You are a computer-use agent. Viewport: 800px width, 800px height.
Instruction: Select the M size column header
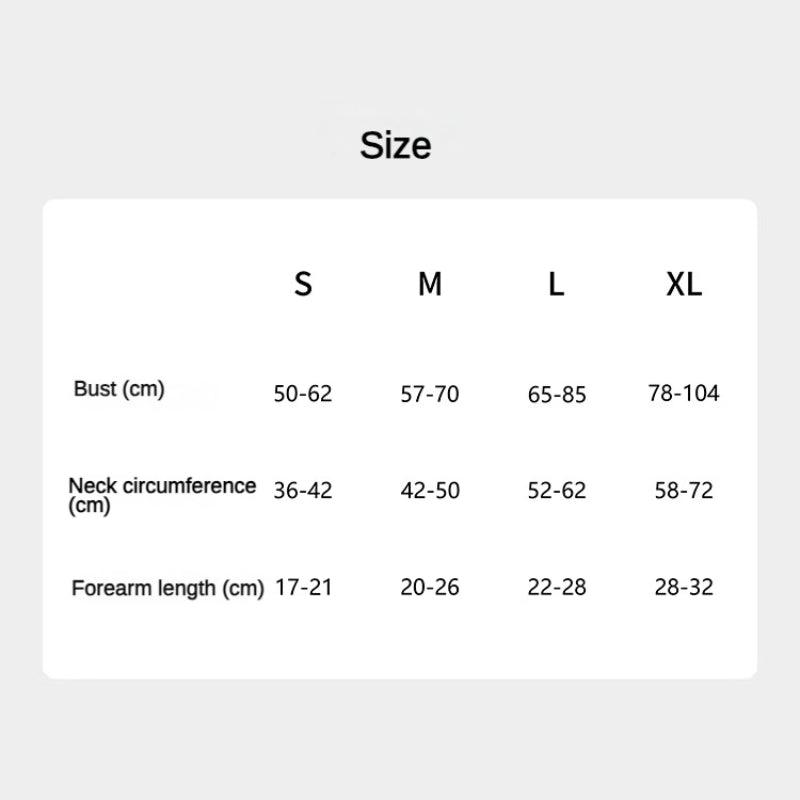pyautogui.click(x=430, y=285)
